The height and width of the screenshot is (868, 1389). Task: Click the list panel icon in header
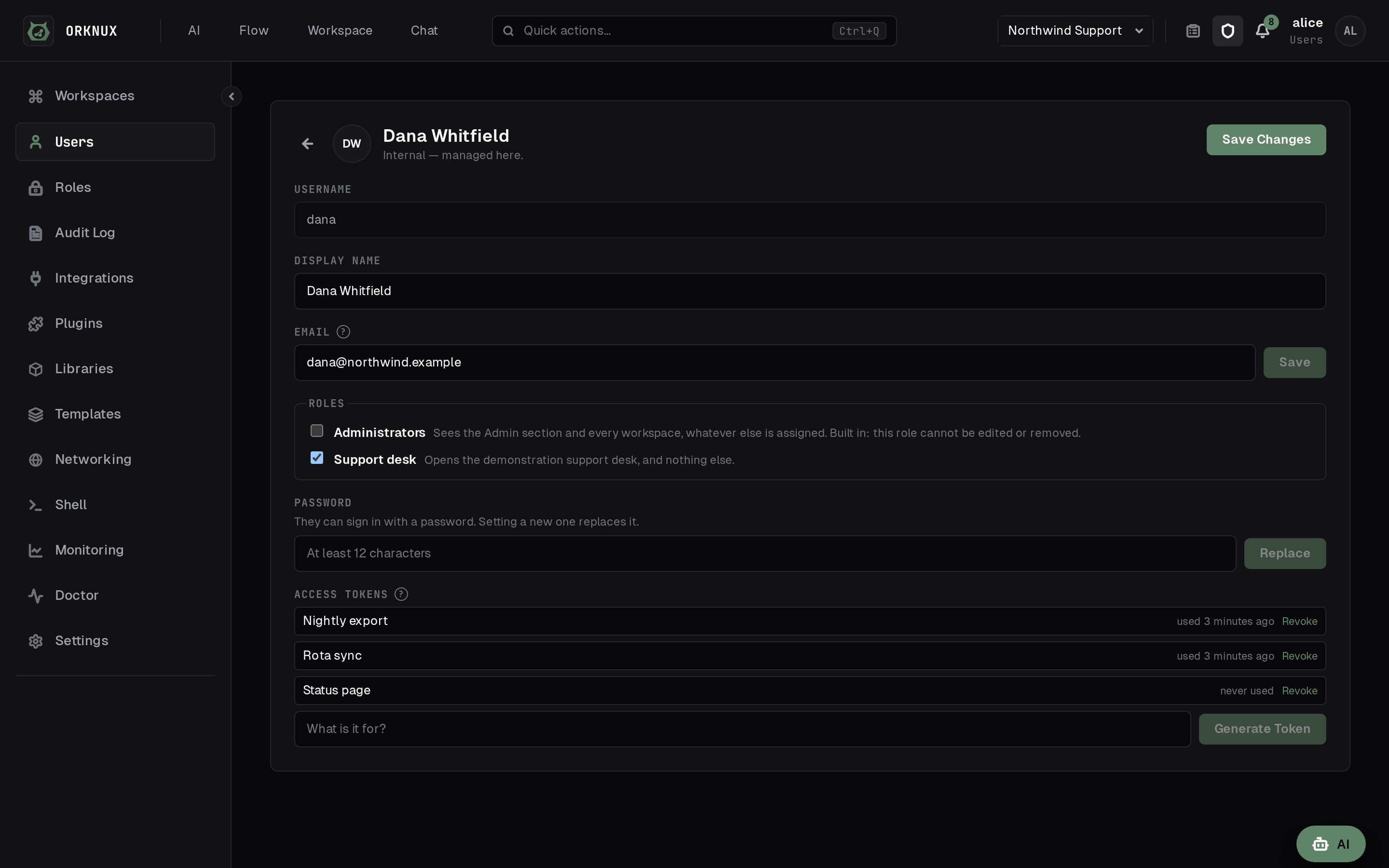point(1193,30)
